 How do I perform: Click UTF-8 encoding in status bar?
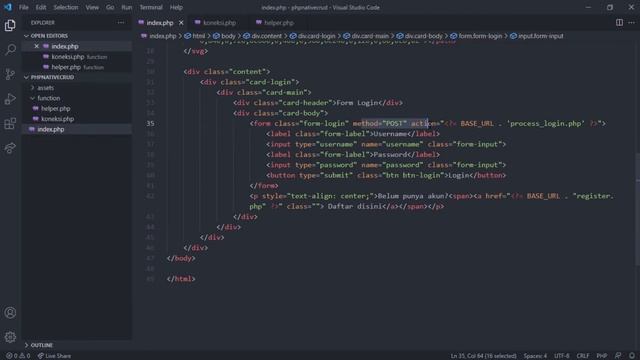pos(562,356)
